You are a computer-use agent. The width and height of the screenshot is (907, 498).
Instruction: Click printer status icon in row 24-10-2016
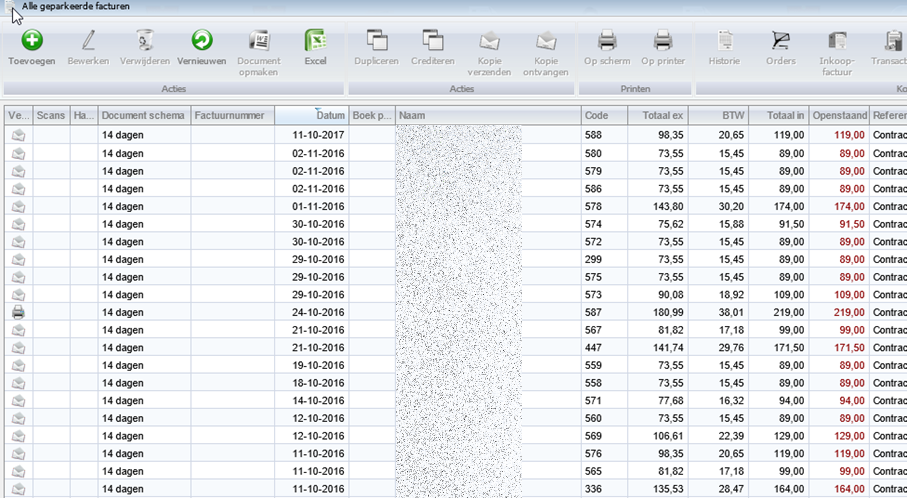tap(18, 312)
